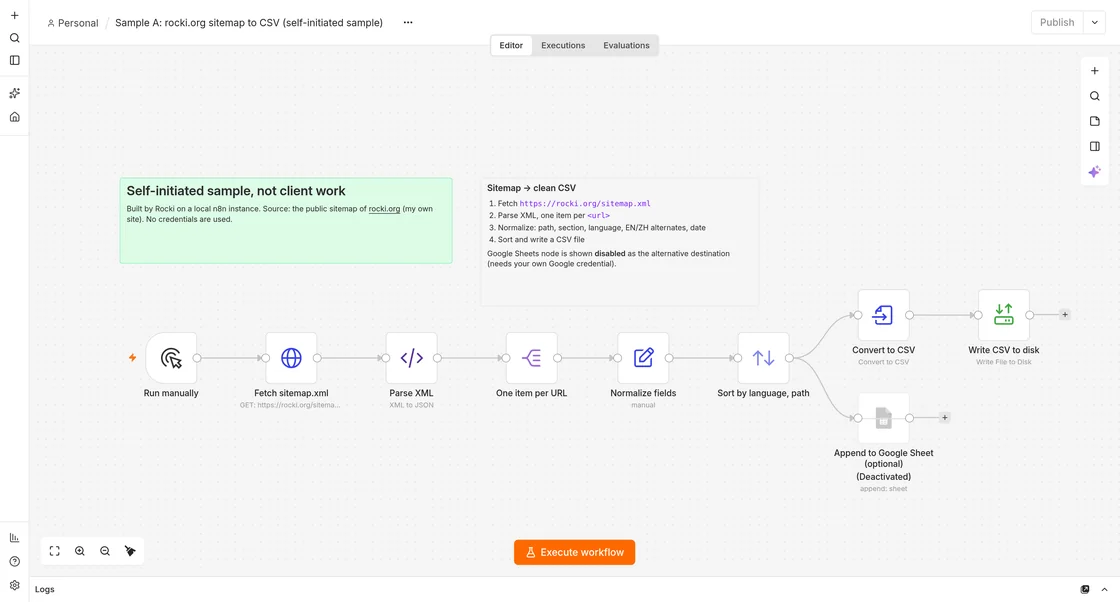Viewport: 1120px width, 602px height.
Task: Zoom out on the canvas
Action: tap(105, 551)
